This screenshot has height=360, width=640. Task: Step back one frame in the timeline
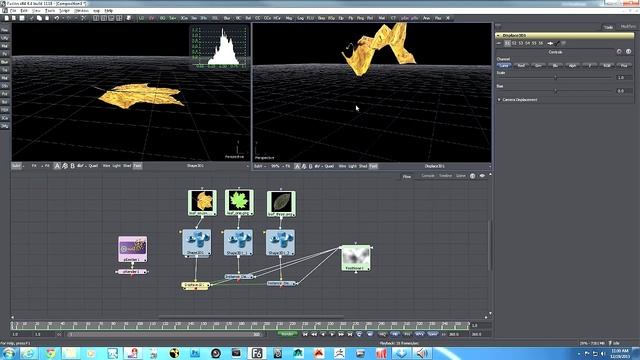click(314, 334)
